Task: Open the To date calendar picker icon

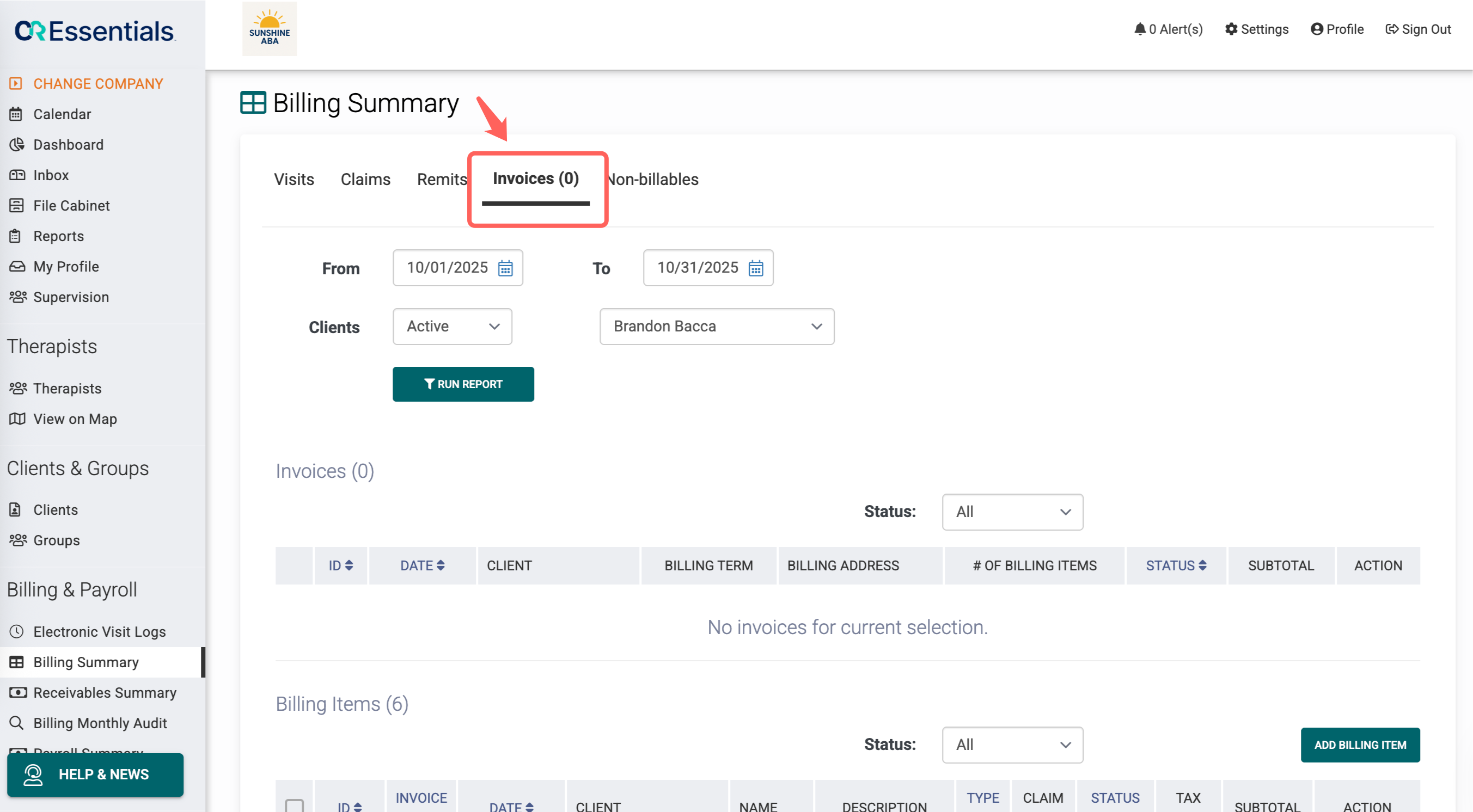Action: coord(755,268)
